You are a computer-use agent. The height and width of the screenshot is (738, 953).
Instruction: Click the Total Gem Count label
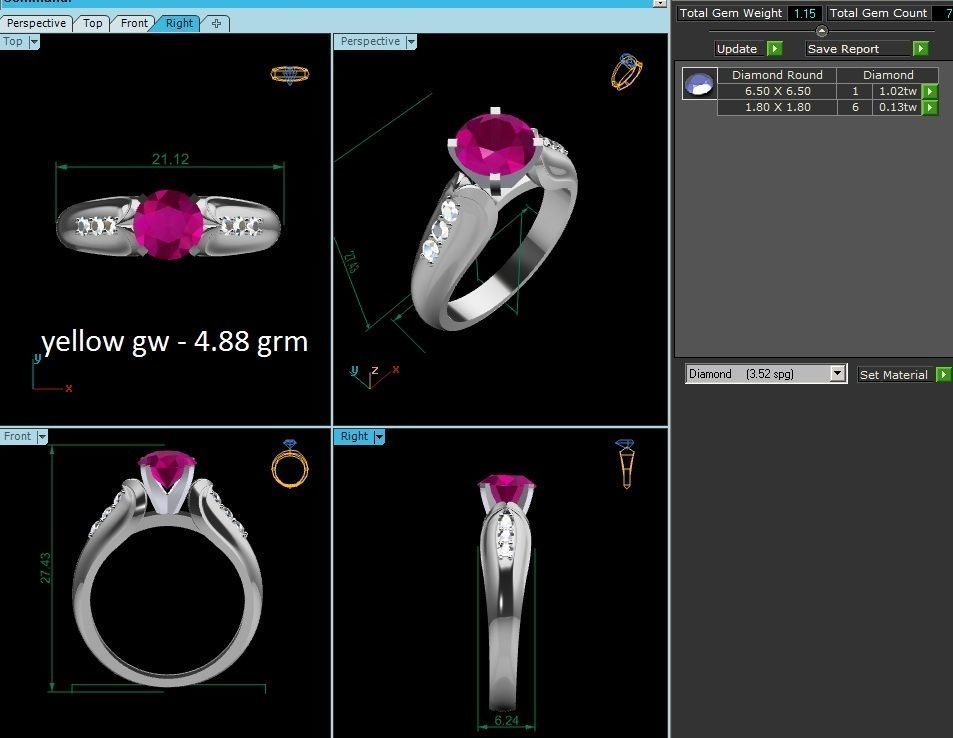pos(878,13)
